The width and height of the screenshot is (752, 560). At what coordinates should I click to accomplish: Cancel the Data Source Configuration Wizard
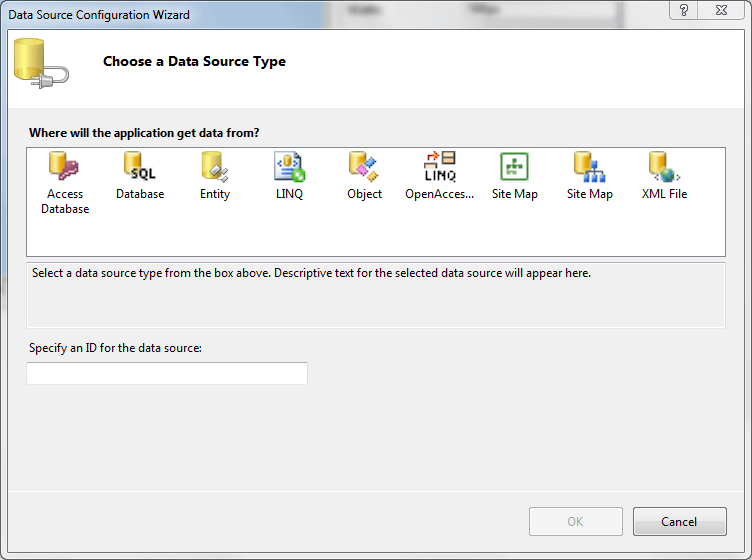coord(679,521)
